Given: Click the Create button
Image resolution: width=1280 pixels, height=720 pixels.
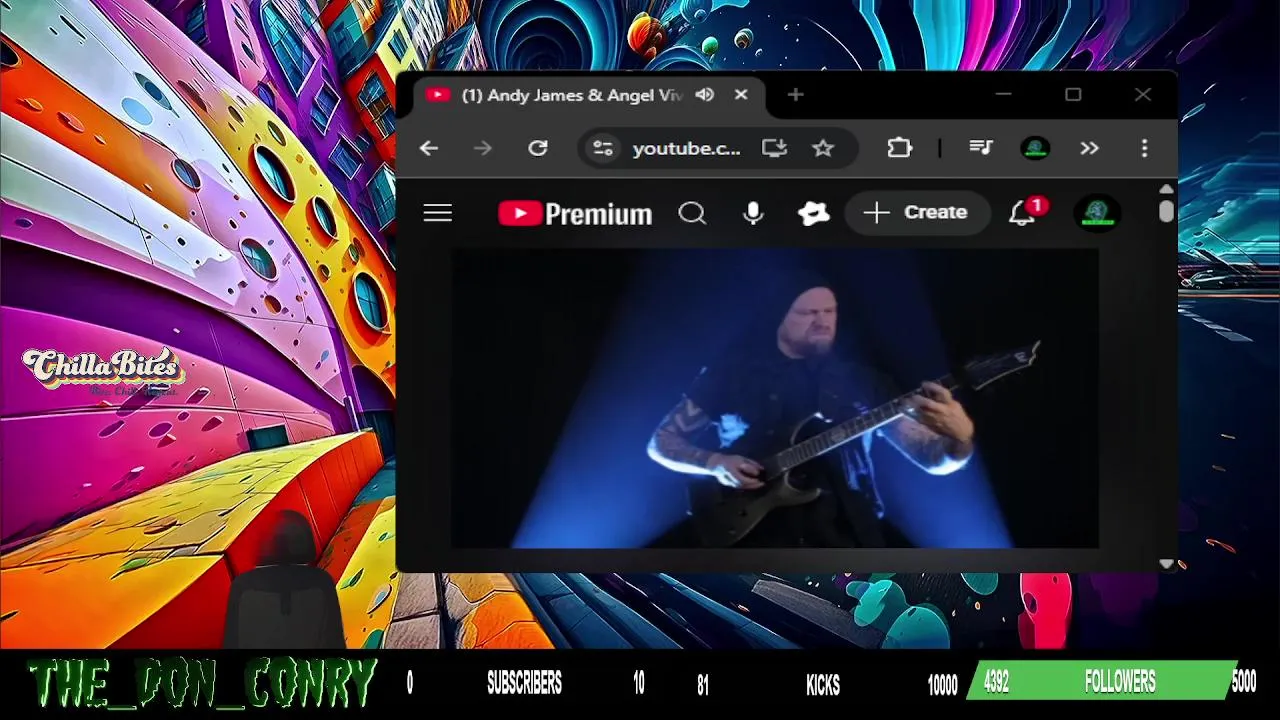Looking at the screenshot, I should (x=917, y=212).
